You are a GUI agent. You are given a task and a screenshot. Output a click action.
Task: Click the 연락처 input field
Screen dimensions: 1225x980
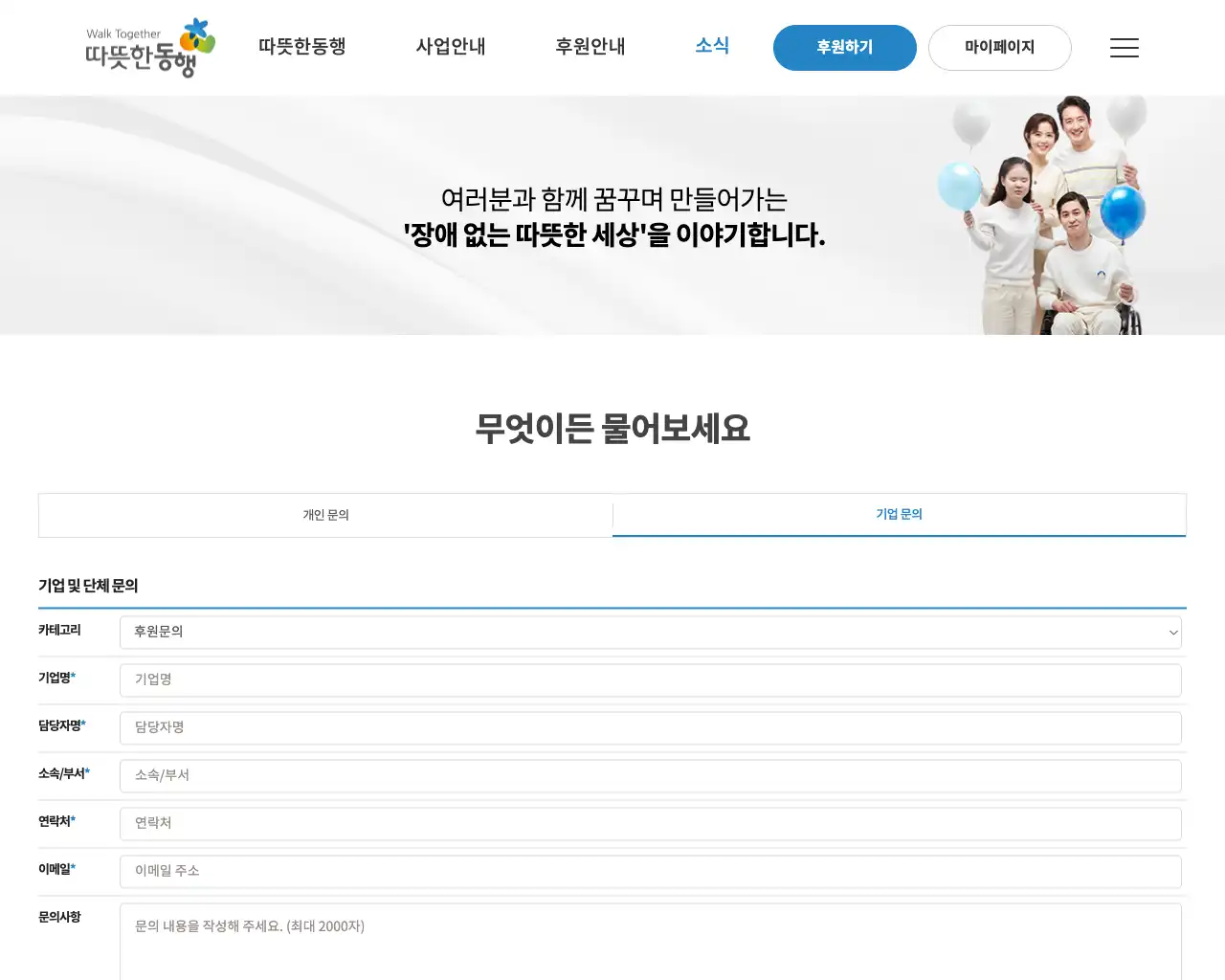point(651,823)
